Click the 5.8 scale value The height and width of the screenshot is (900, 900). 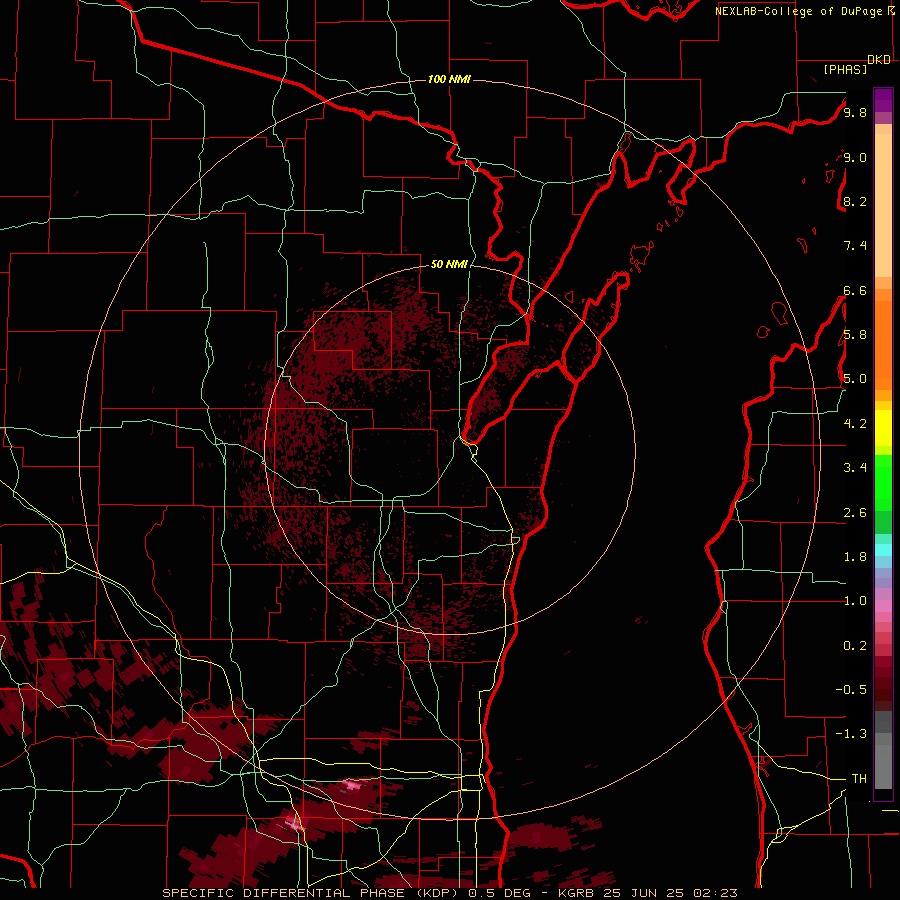pyautogui.click(x=855, y=335)
